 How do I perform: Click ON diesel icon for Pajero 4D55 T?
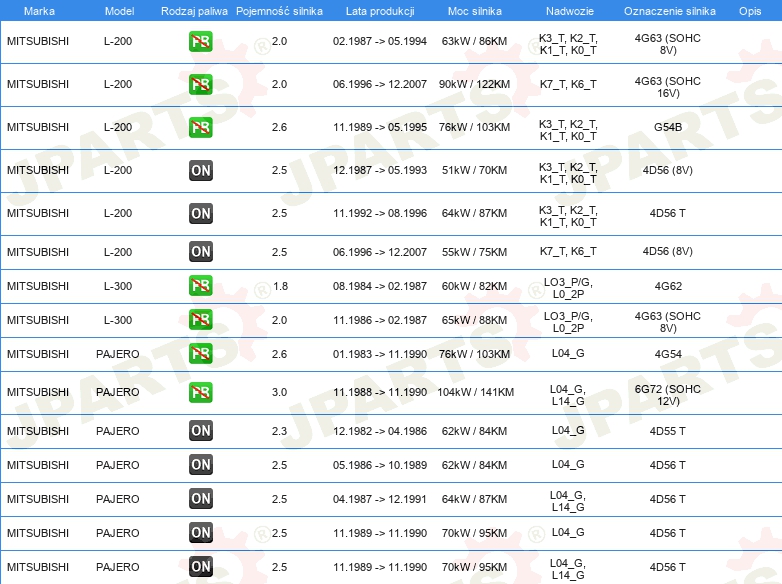click(200, 431)
